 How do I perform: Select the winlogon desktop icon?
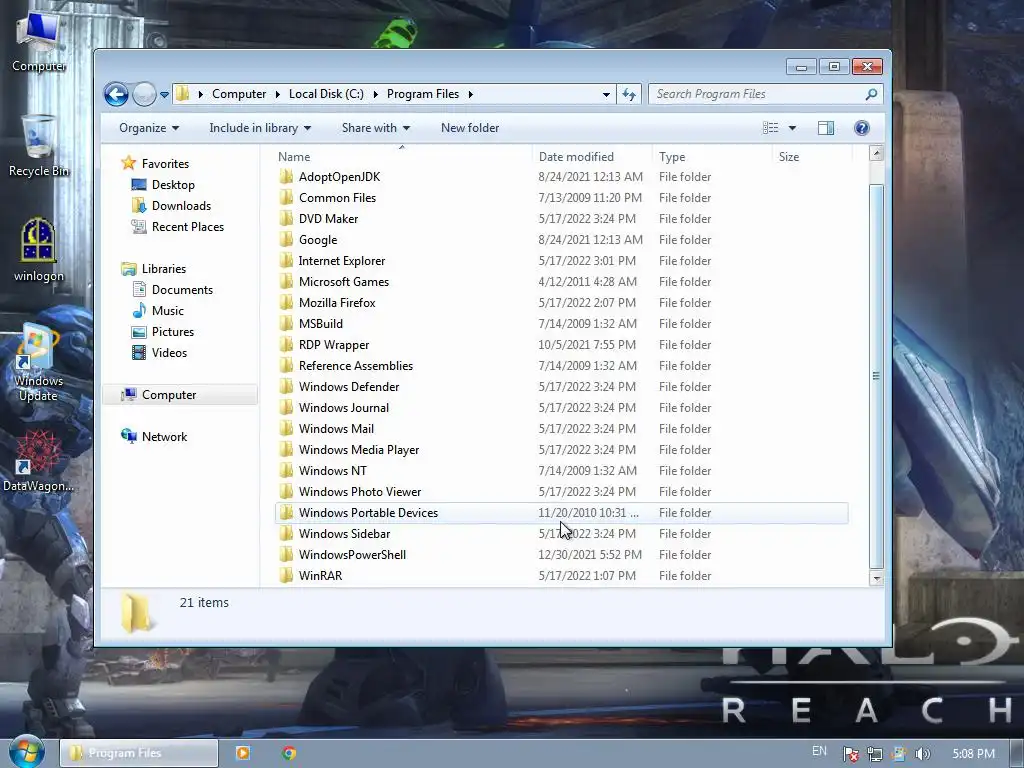tap(39, 249)
